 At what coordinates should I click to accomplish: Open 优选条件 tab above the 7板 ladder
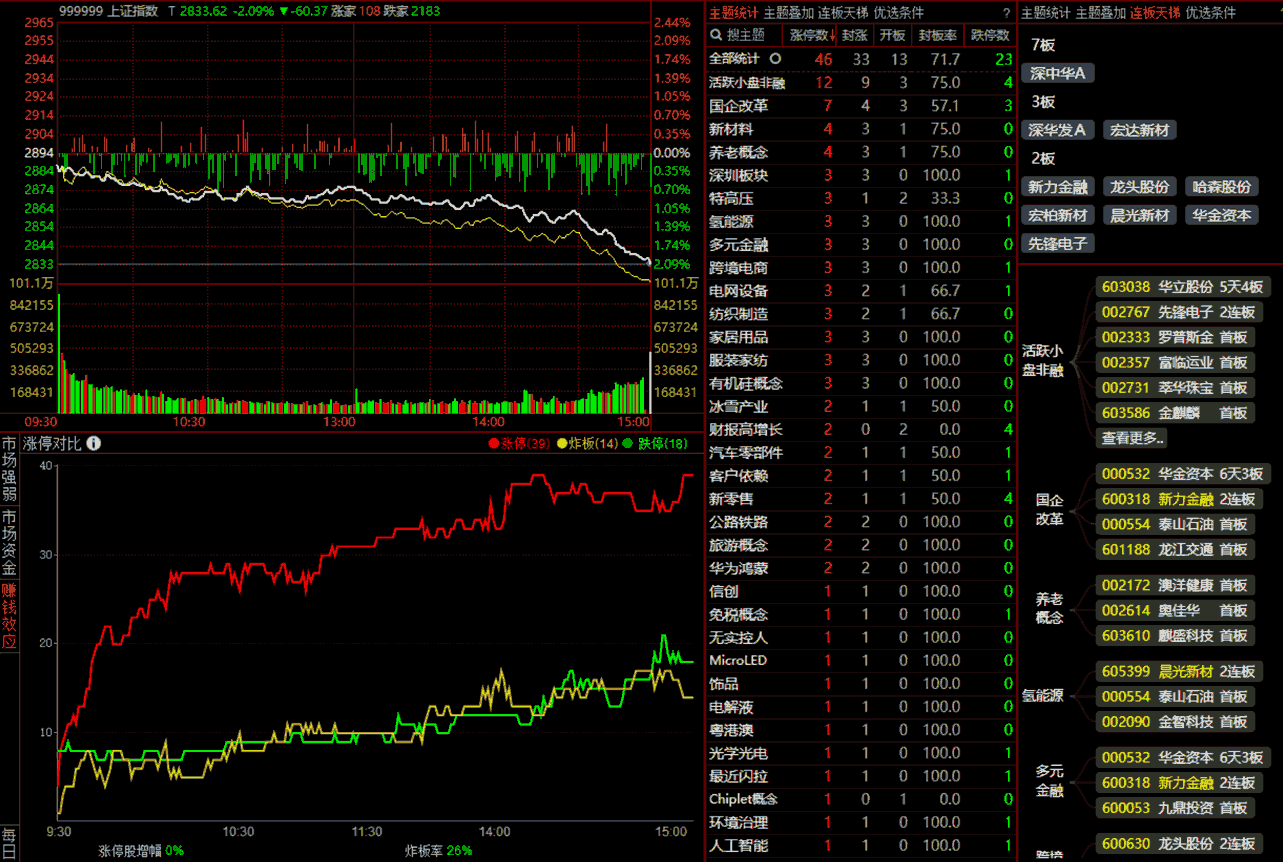coord(1211,13)
